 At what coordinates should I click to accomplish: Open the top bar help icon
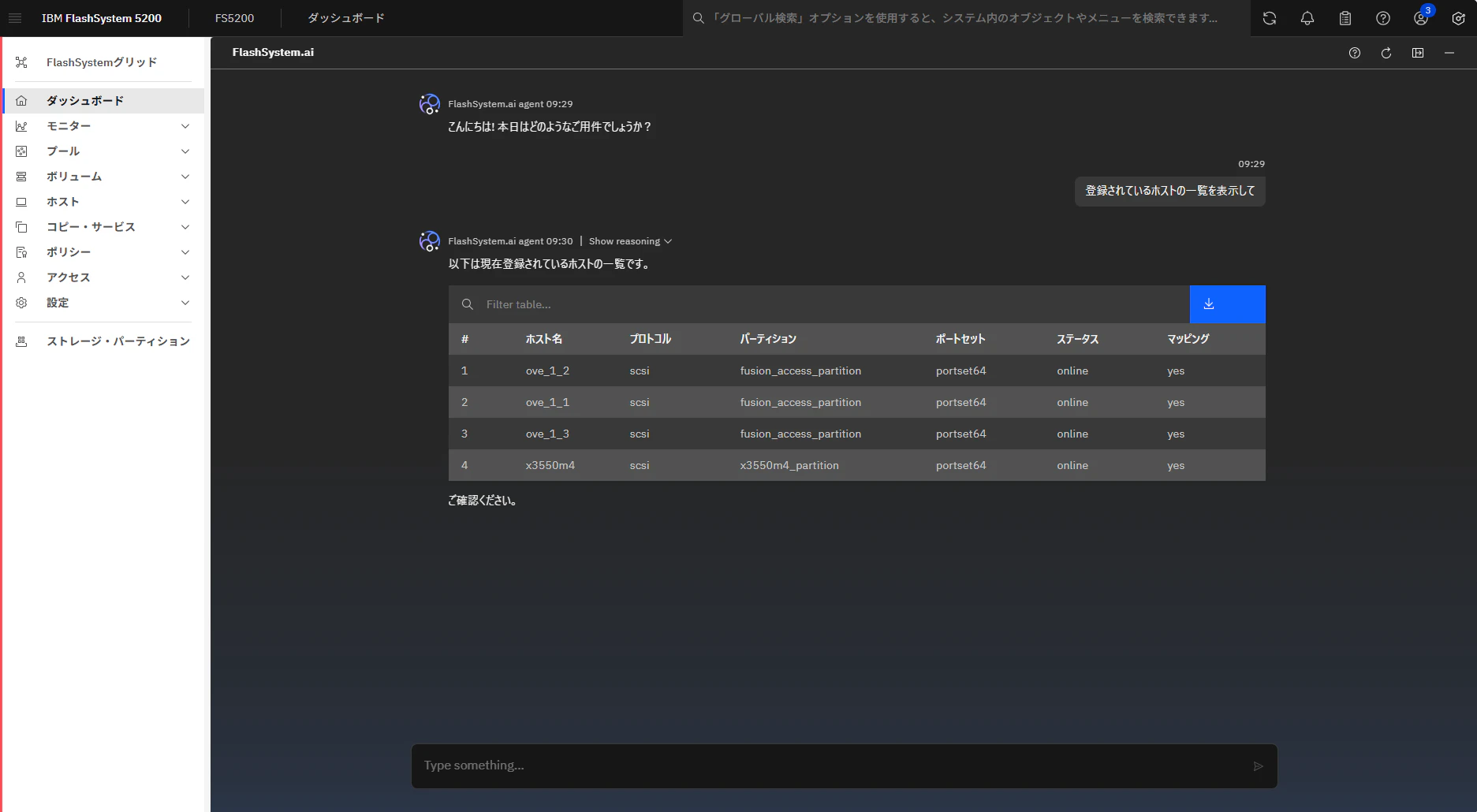(x=1383, y=18)
